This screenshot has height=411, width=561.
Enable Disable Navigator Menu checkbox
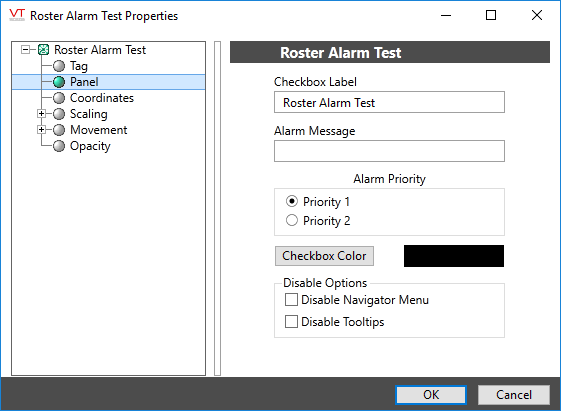click(291, 300)
